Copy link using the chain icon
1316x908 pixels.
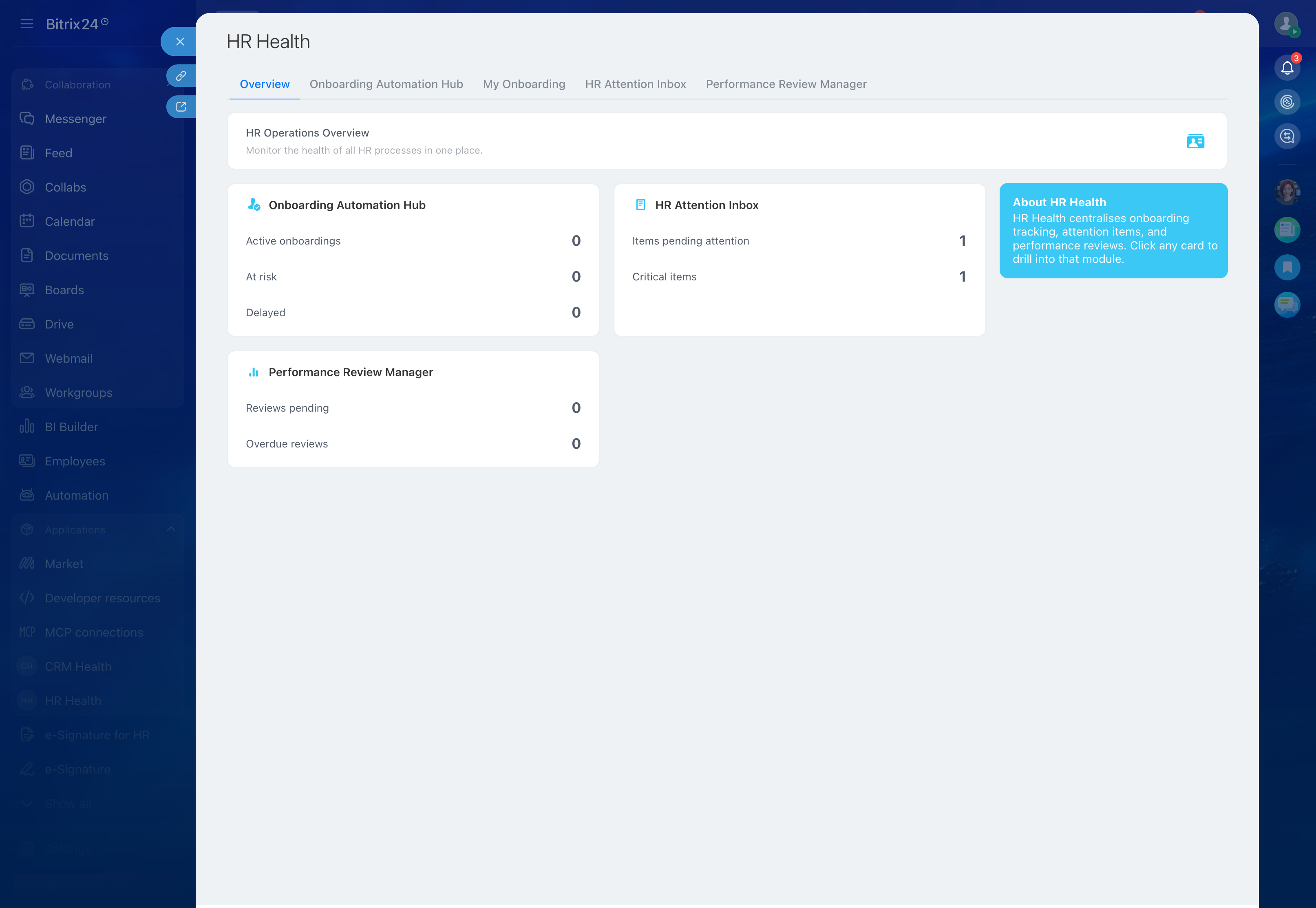(x=181, y=76)
